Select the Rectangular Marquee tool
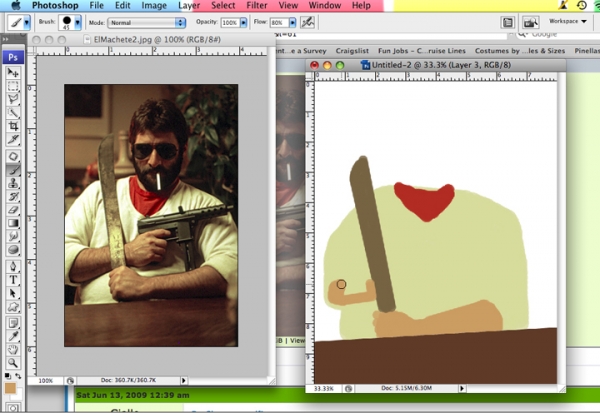The image size is (600, 413). point(13,86)
